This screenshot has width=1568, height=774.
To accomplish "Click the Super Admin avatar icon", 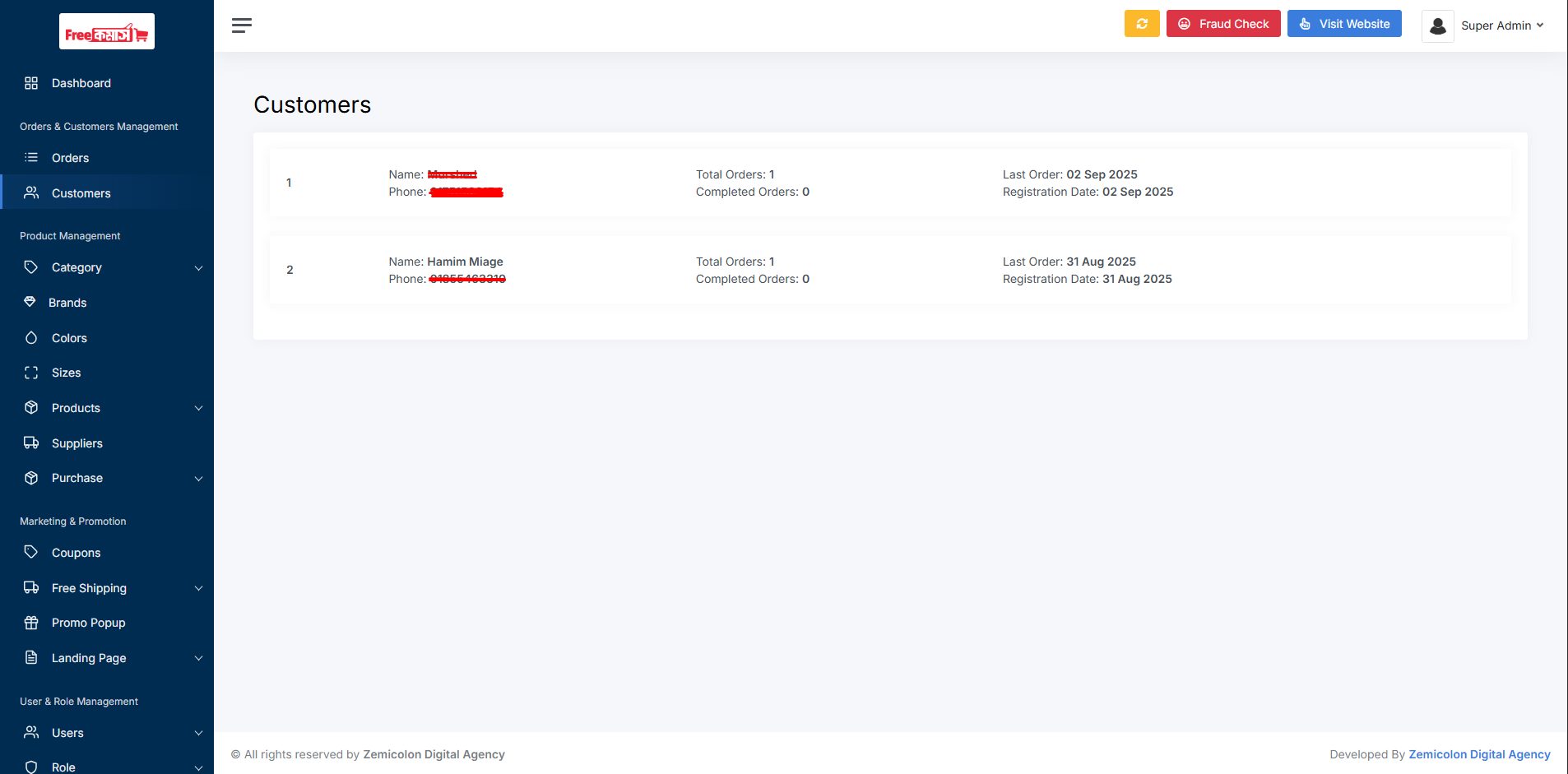I will tap(1437, 26).
